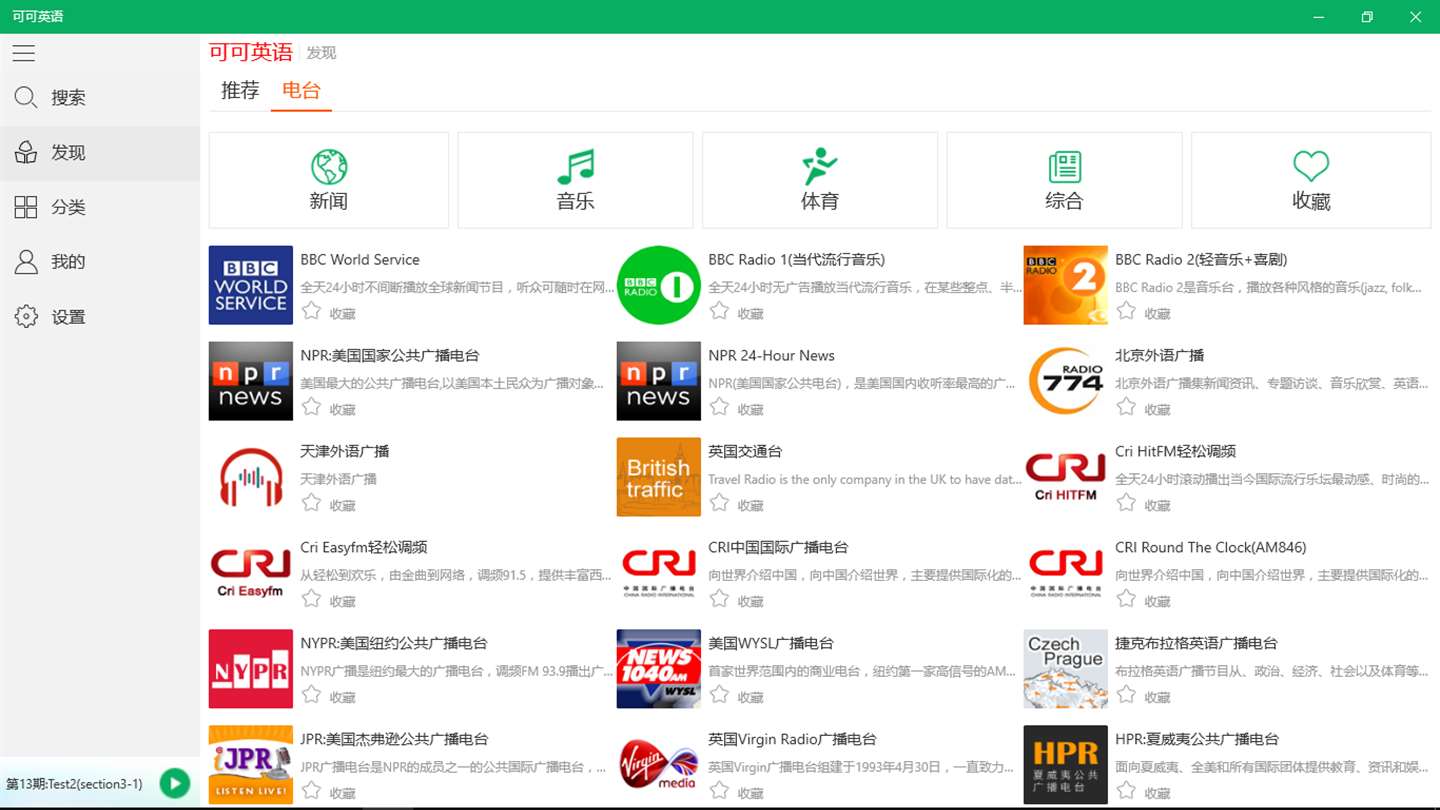Screen dimensions: 1440x810
Task: Select the 体育 sports category
Action: tap(820, 180)
